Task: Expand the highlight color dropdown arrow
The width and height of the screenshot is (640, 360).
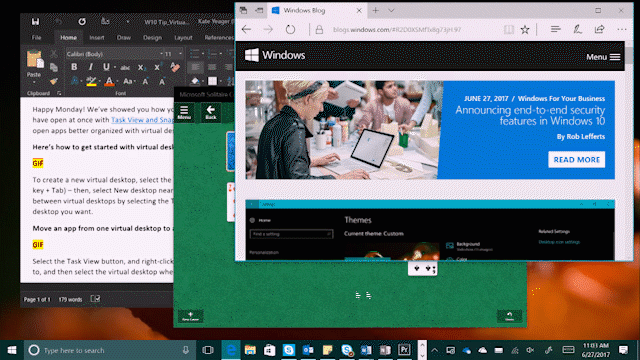Action: pos(100,82)
